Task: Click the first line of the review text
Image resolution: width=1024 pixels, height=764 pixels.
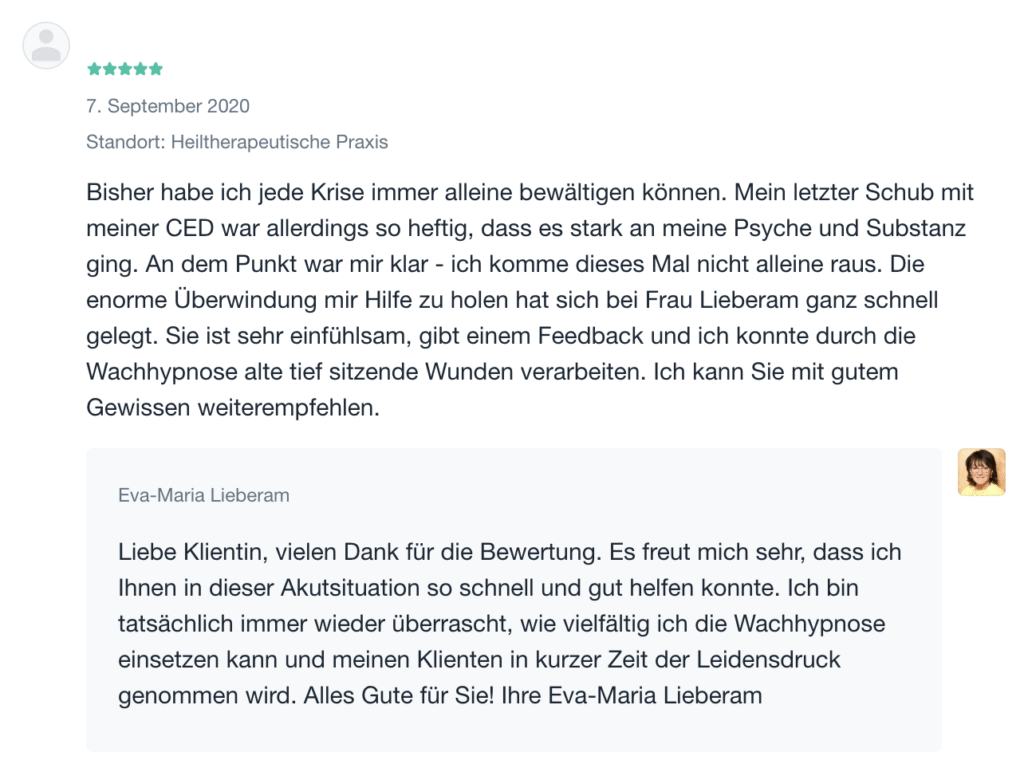Action: coord(530,192)
